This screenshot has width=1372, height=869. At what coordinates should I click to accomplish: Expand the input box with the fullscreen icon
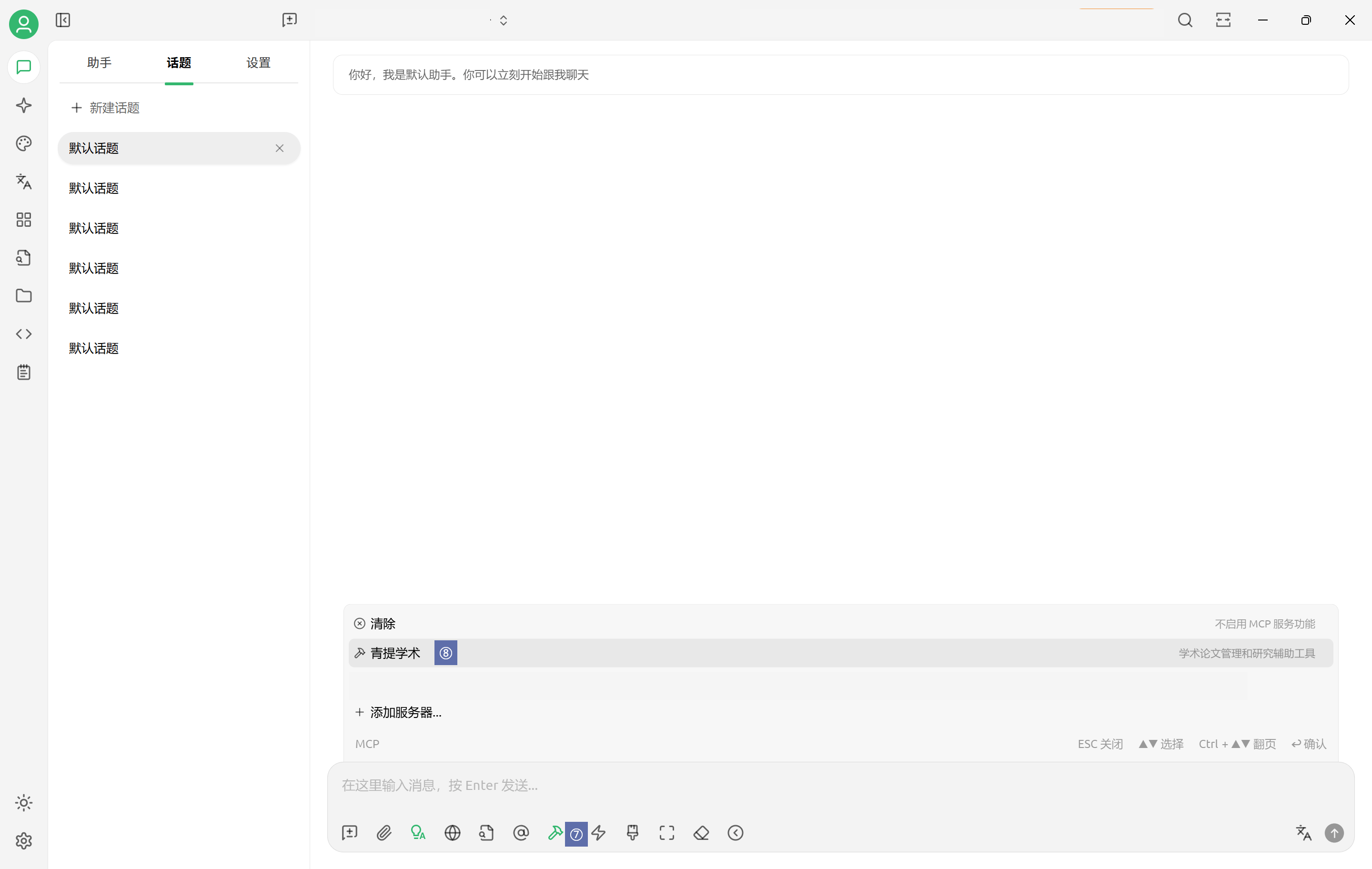tap(666, 832)
